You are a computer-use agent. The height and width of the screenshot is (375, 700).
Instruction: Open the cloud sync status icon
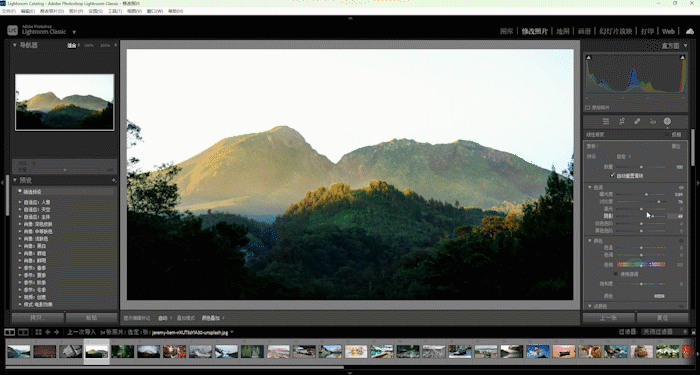click(690, 31)
